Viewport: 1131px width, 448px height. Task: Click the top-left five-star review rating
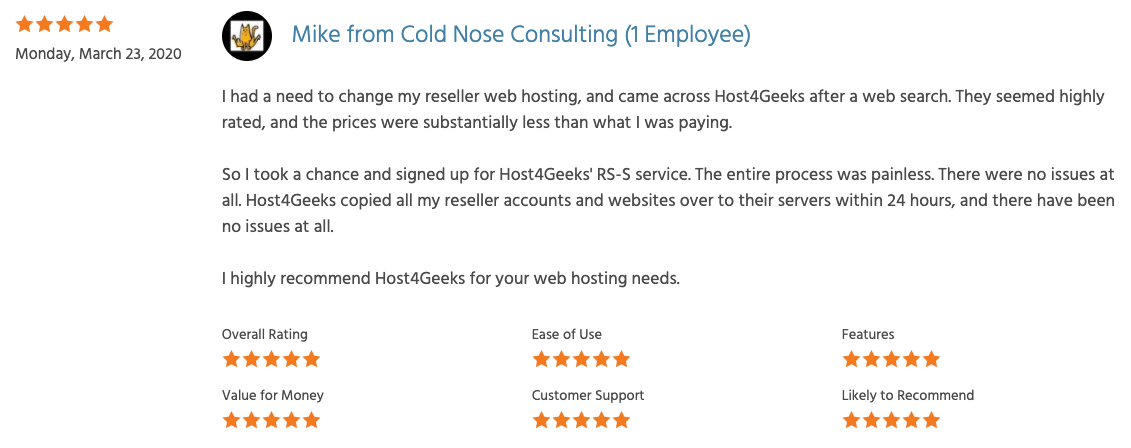point(64,24)
